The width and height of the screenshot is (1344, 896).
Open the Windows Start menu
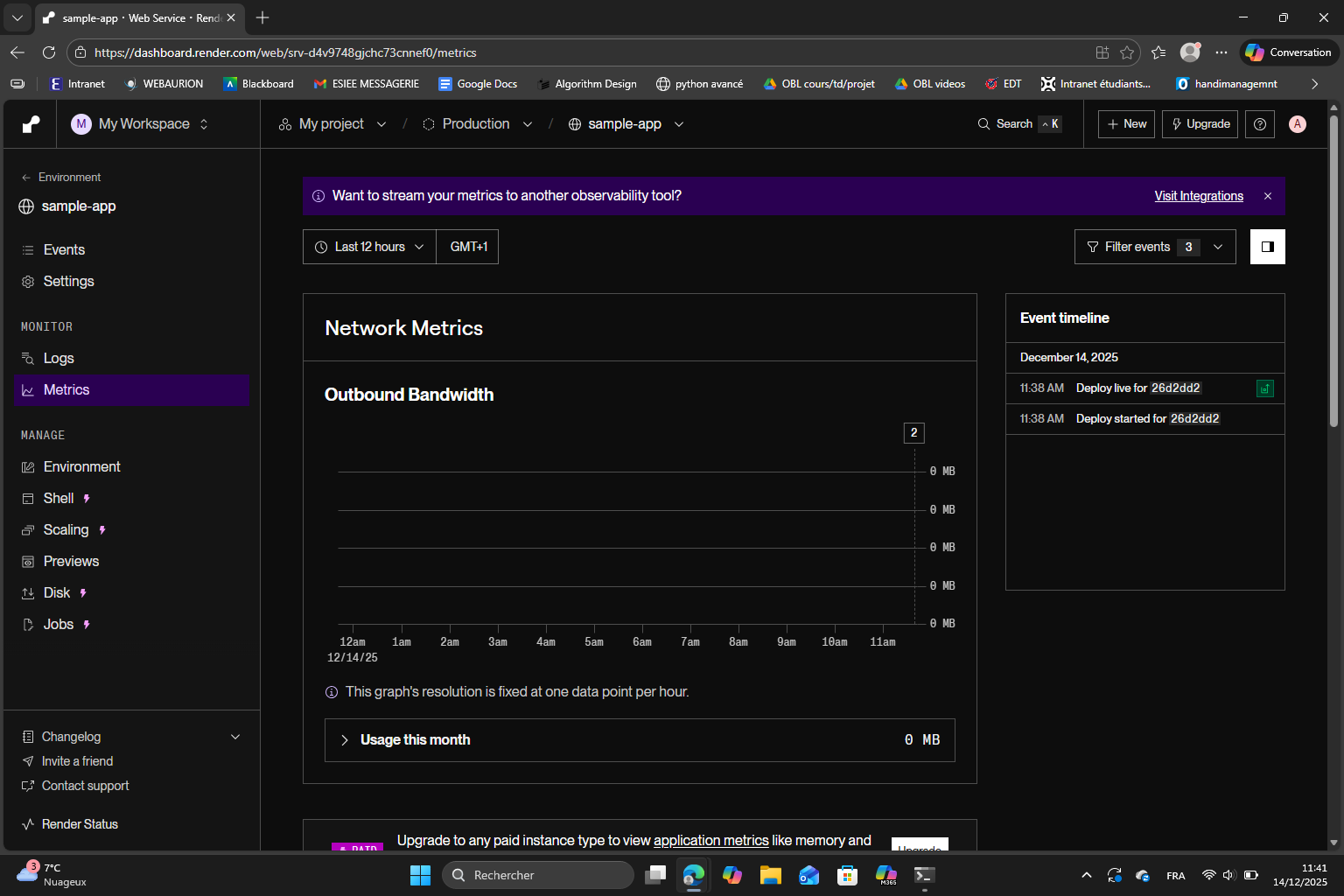[x=420, y=875]
